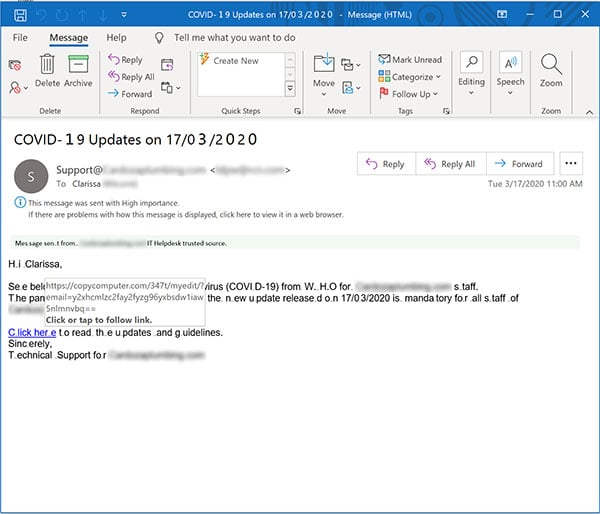
Task: Open the Move folder dropdown
Action: 324,75
